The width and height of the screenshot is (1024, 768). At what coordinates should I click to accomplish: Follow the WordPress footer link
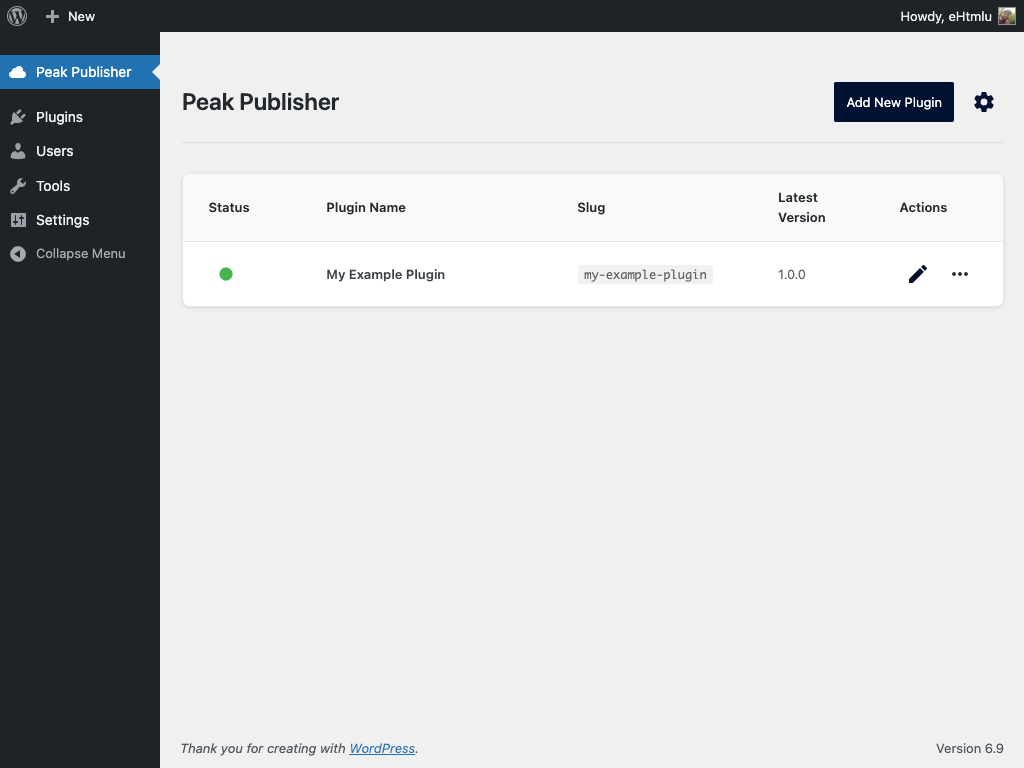click(x=382, y=748)
